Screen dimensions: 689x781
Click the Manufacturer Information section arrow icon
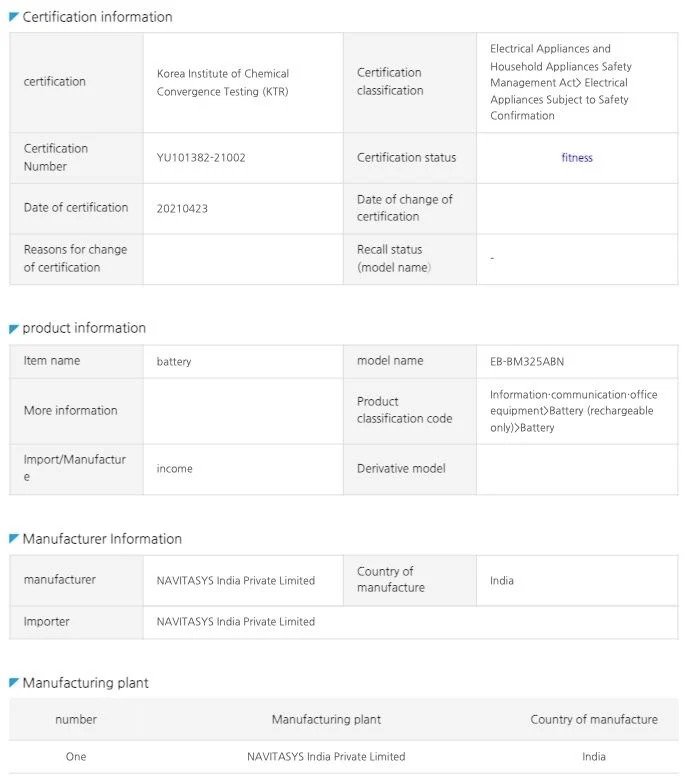click(14, 539)
